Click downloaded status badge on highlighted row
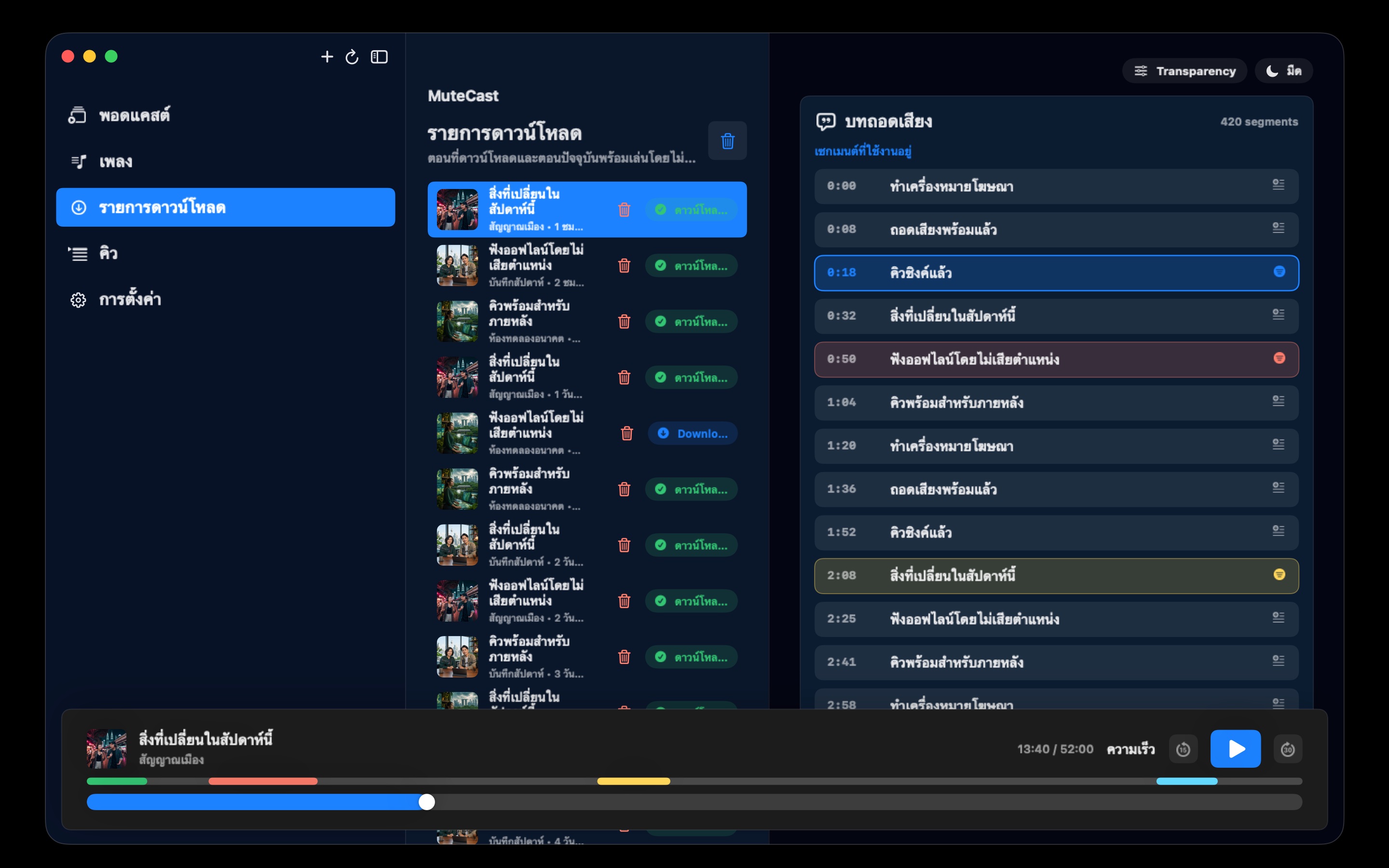Screen dimensions: 1389x868 tap(691, 210)
